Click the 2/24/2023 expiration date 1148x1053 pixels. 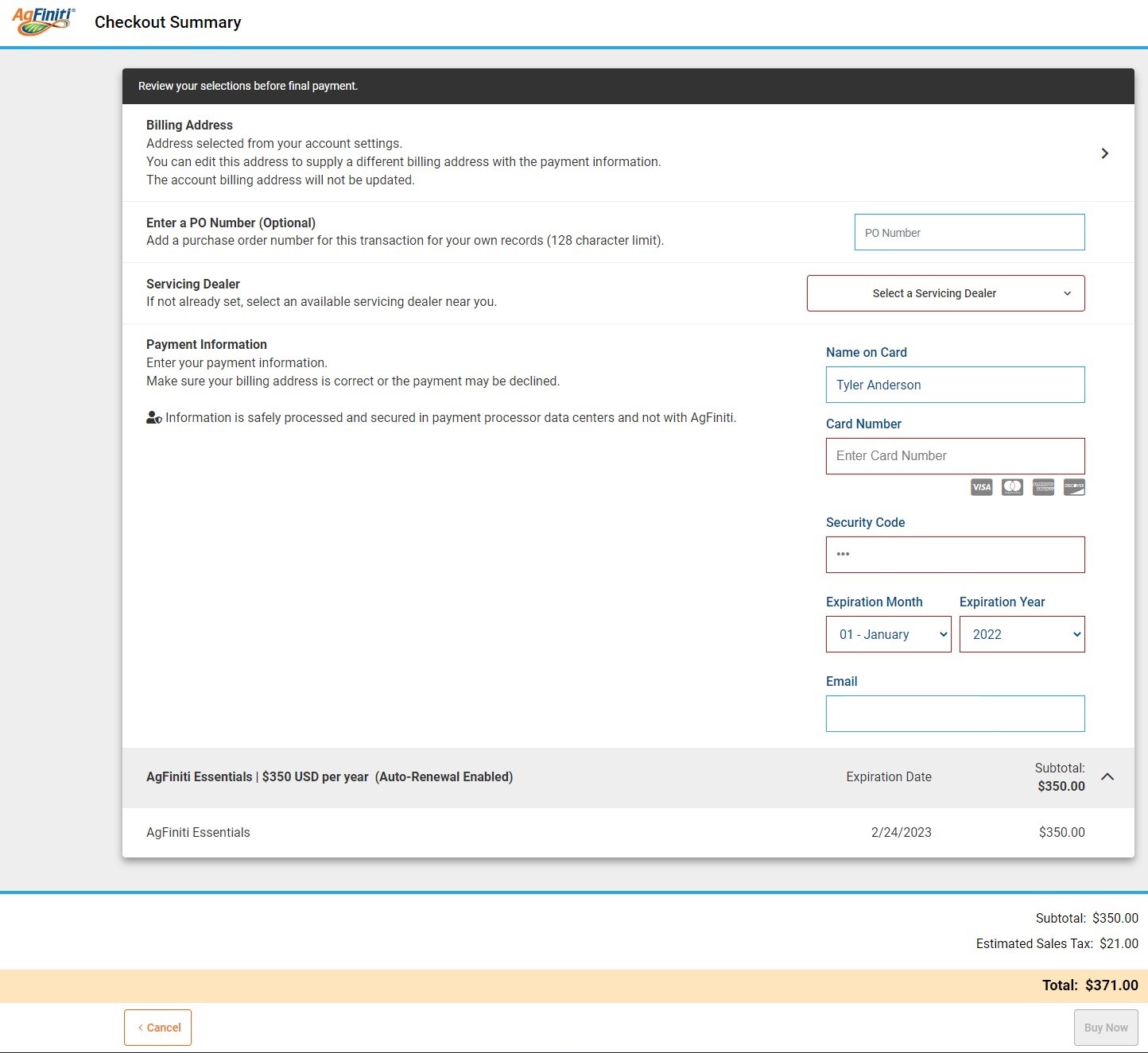pos(902,832)
